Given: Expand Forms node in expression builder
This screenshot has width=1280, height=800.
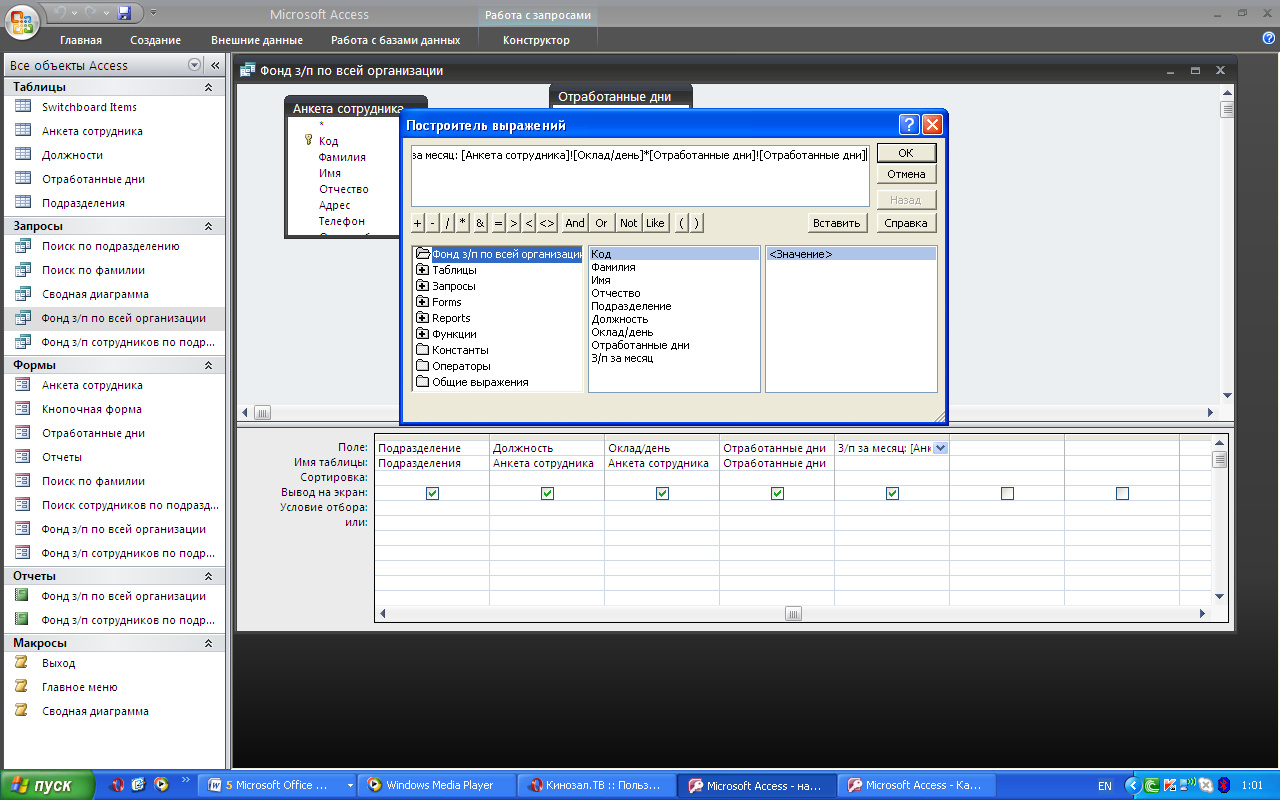Looking at the screenshot, I should (x=422, y=302).
